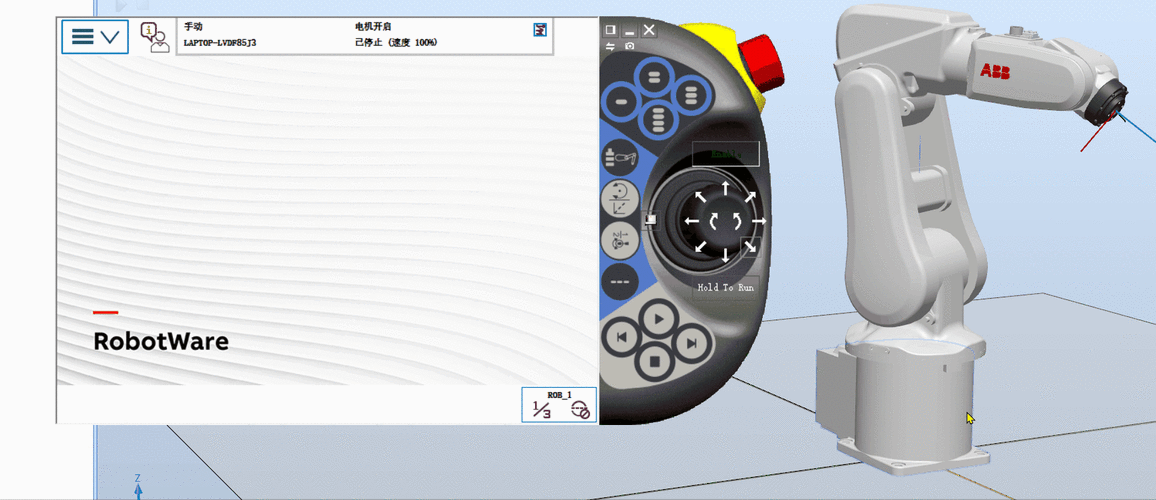Click the Hold To Run button

coord(725,288)
